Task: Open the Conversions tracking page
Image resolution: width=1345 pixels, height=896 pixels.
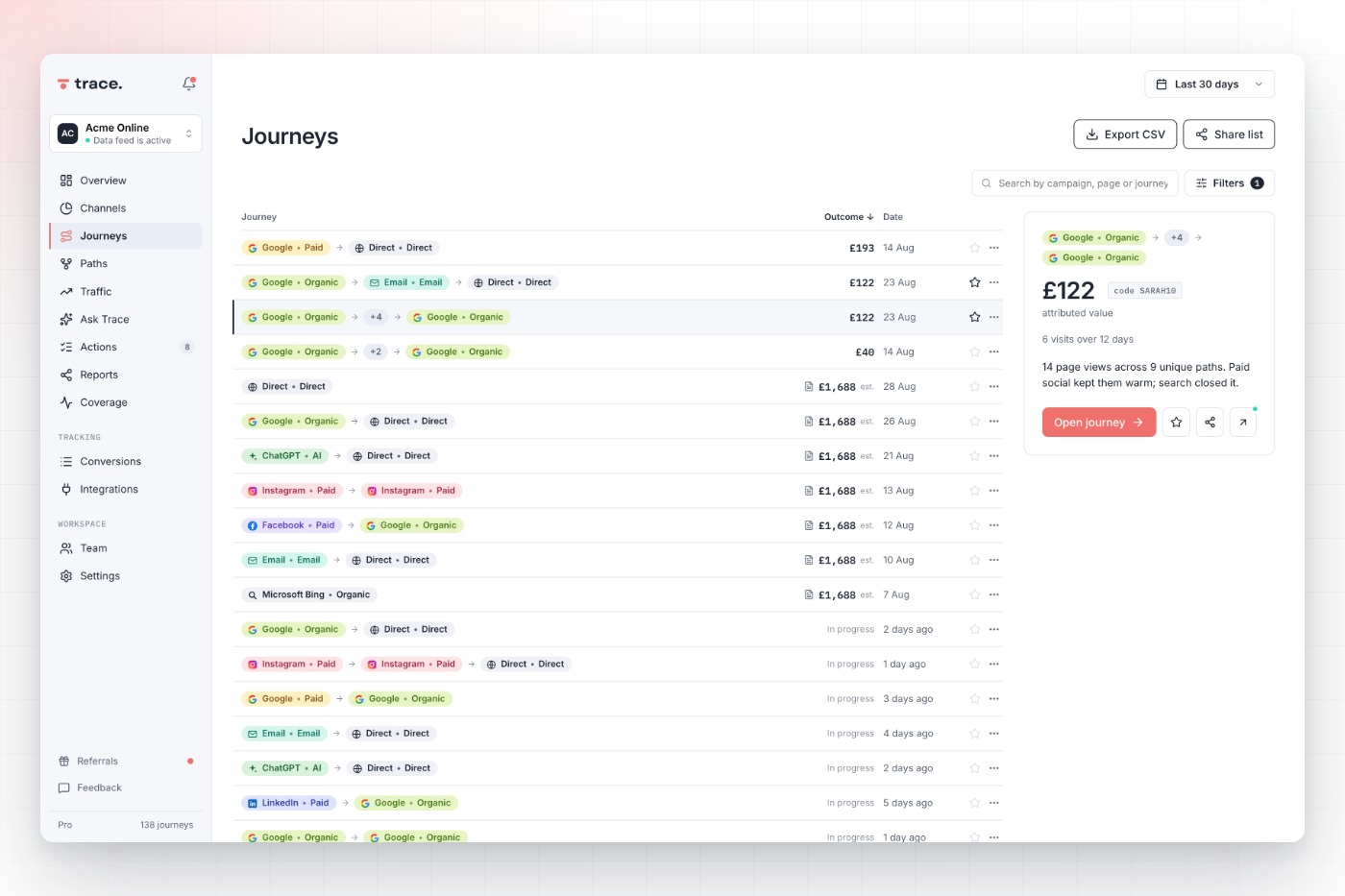Action: (126, 461)
